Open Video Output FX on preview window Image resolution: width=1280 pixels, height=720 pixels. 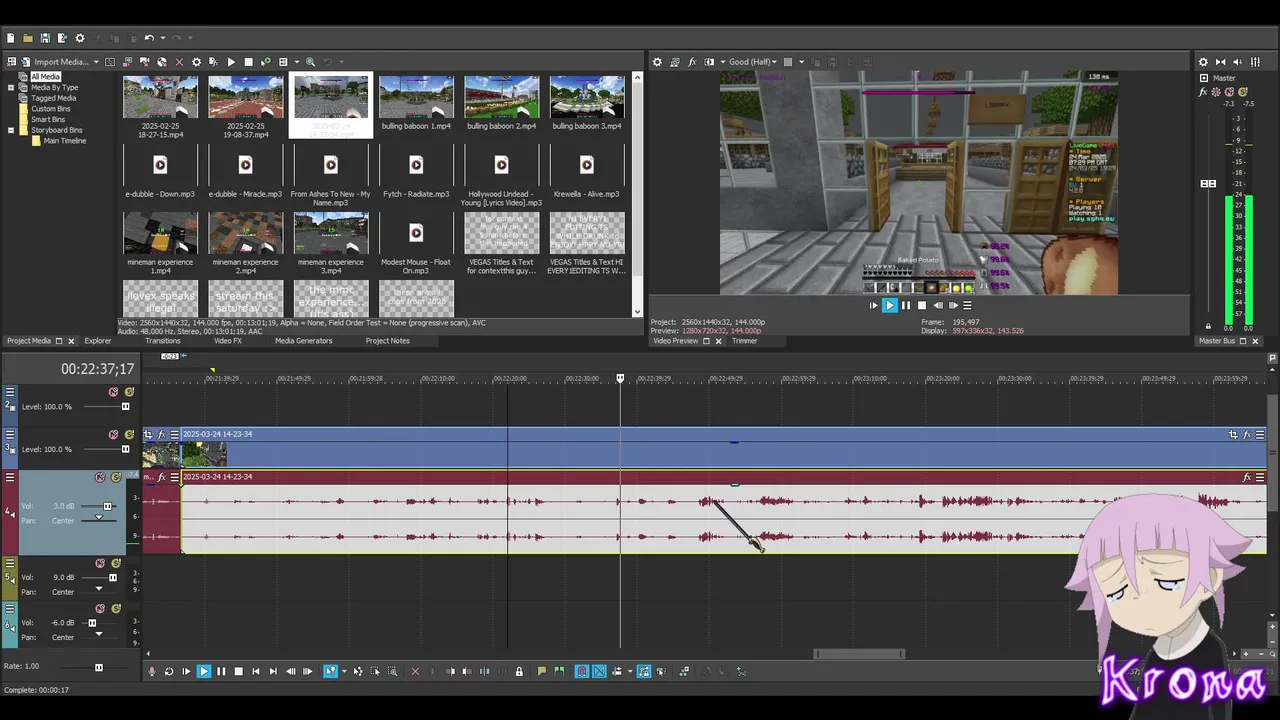[692, 62]
